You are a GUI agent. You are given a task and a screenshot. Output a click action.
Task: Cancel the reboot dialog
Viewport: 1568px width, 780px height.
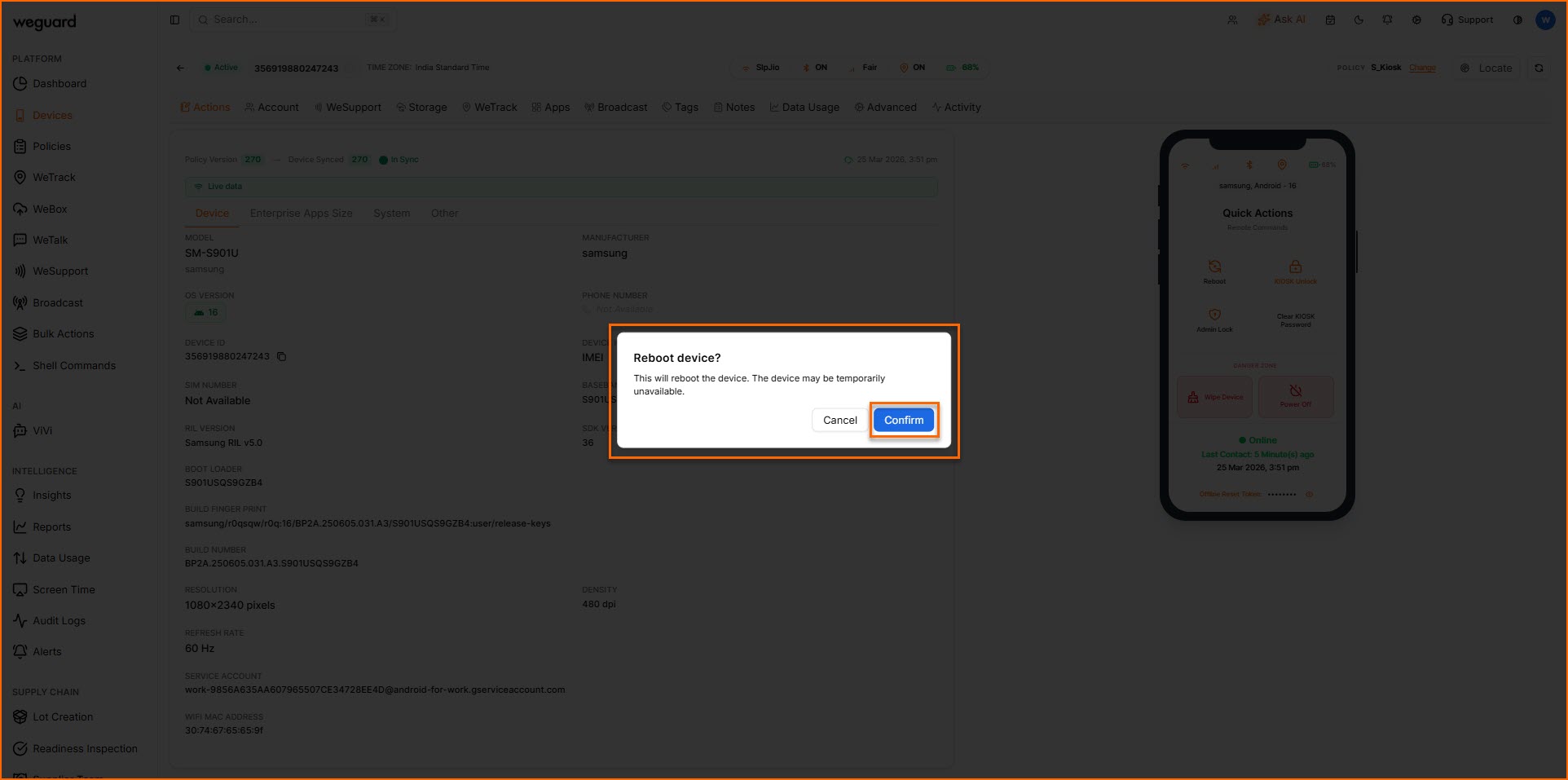839,421
